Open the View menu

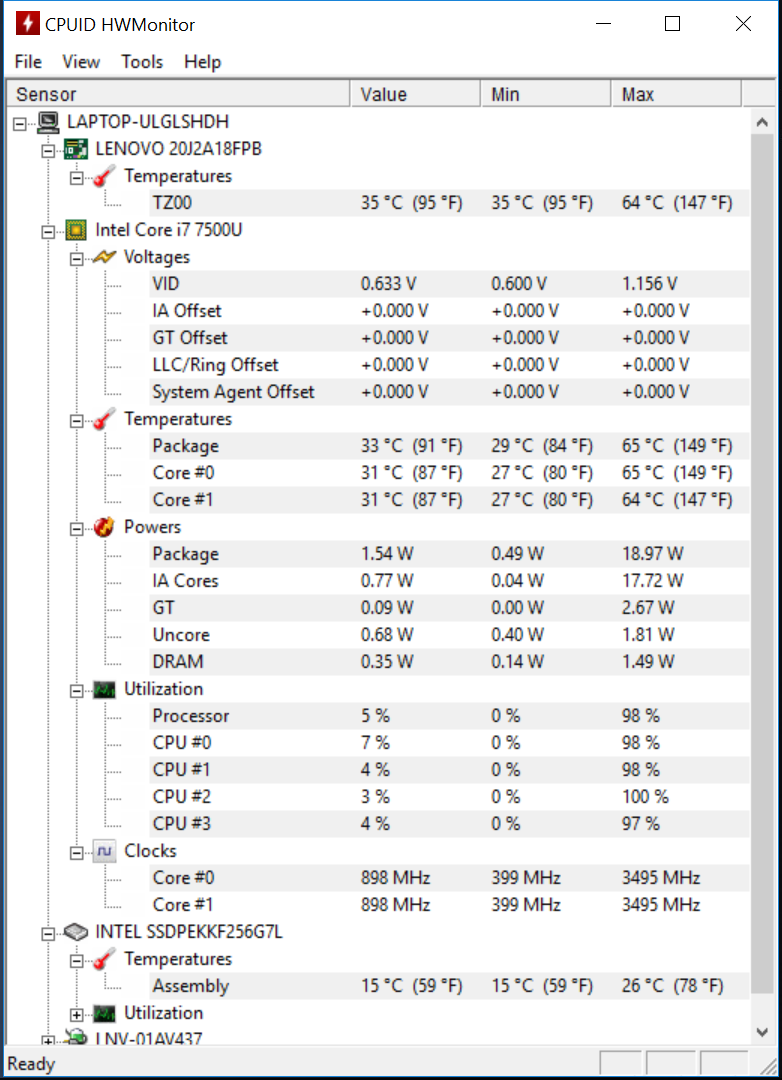tap(81, 62)
